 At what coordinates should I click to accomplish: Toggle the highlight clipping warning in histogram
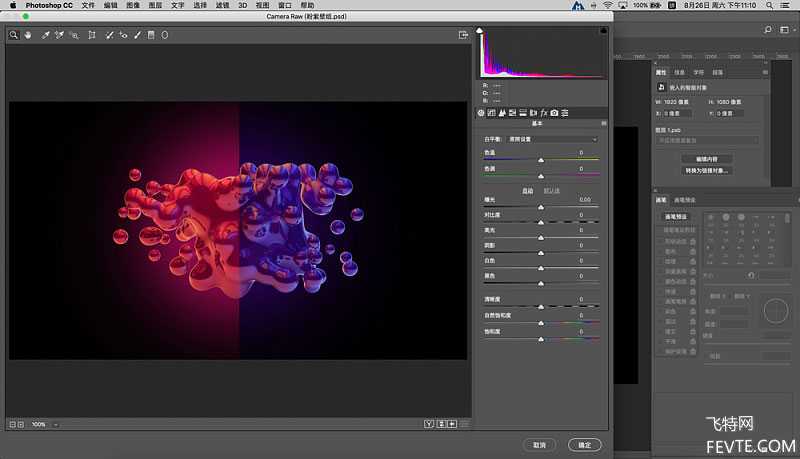pyautogui.click(x=603, y=31)
